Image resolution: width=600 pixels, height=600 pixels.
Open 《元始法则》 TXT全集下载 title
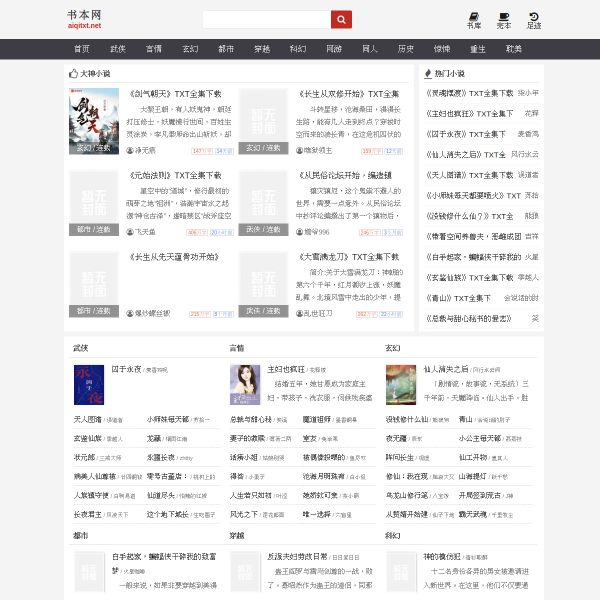tap(176, 176)
